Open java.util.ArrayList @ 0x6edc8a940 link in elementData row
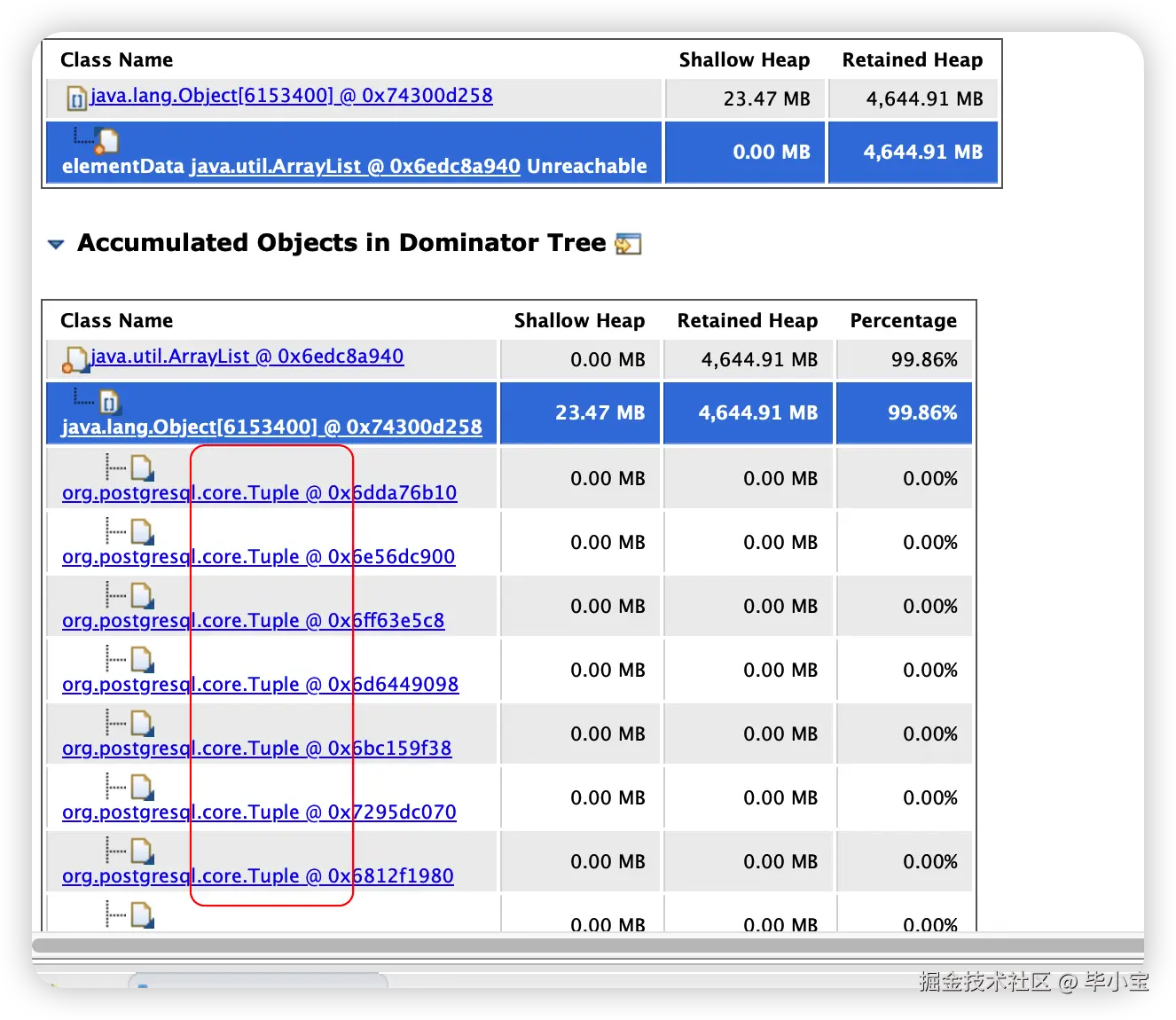The image size is (1176, 1020). [356, 167]
